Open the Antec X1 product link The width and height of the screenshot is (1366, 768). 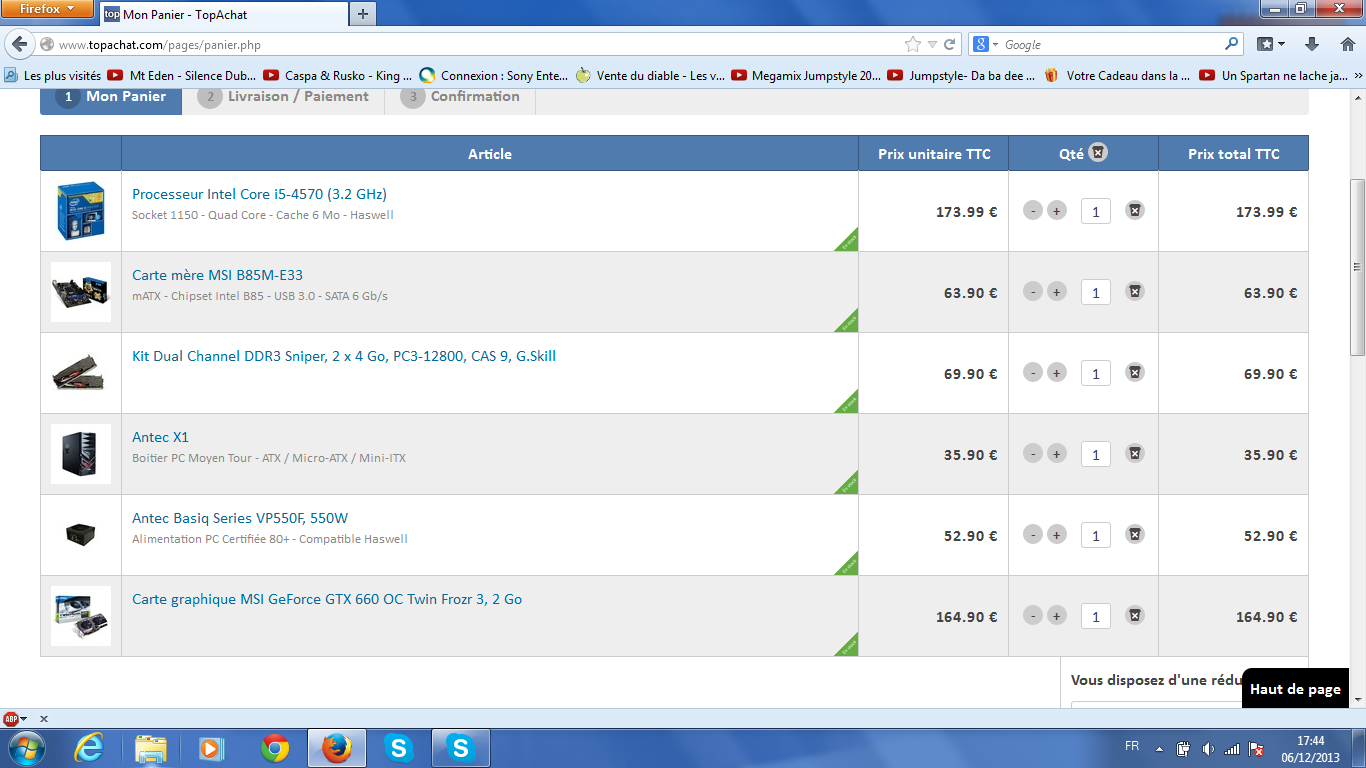(160, 437)
